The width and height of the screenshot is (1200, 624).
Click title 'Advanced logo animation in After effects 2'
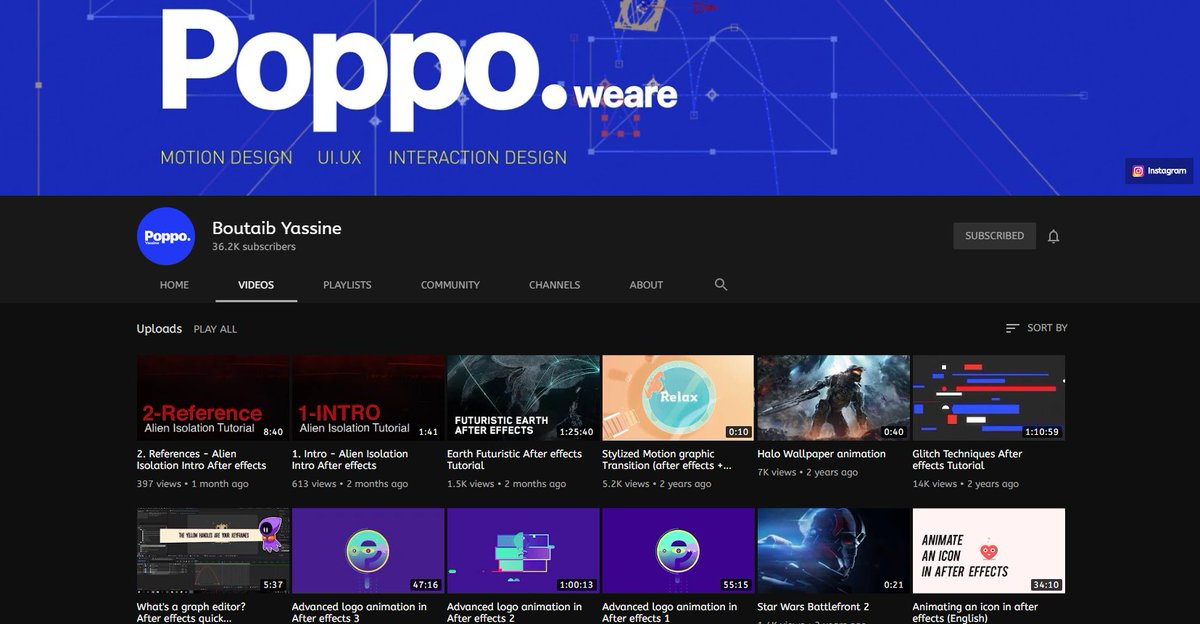pos(514,612)
